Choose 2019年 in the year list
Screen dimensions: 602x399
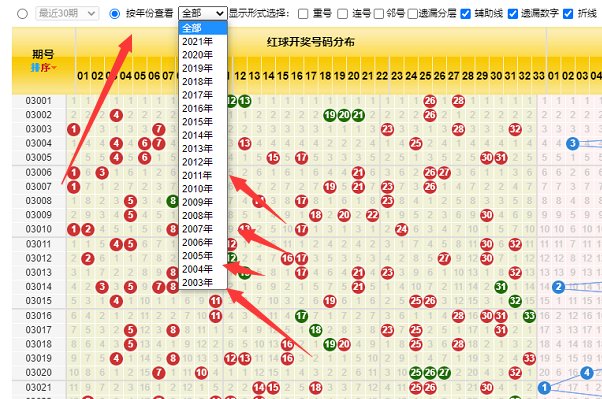(x=203, y=68)
